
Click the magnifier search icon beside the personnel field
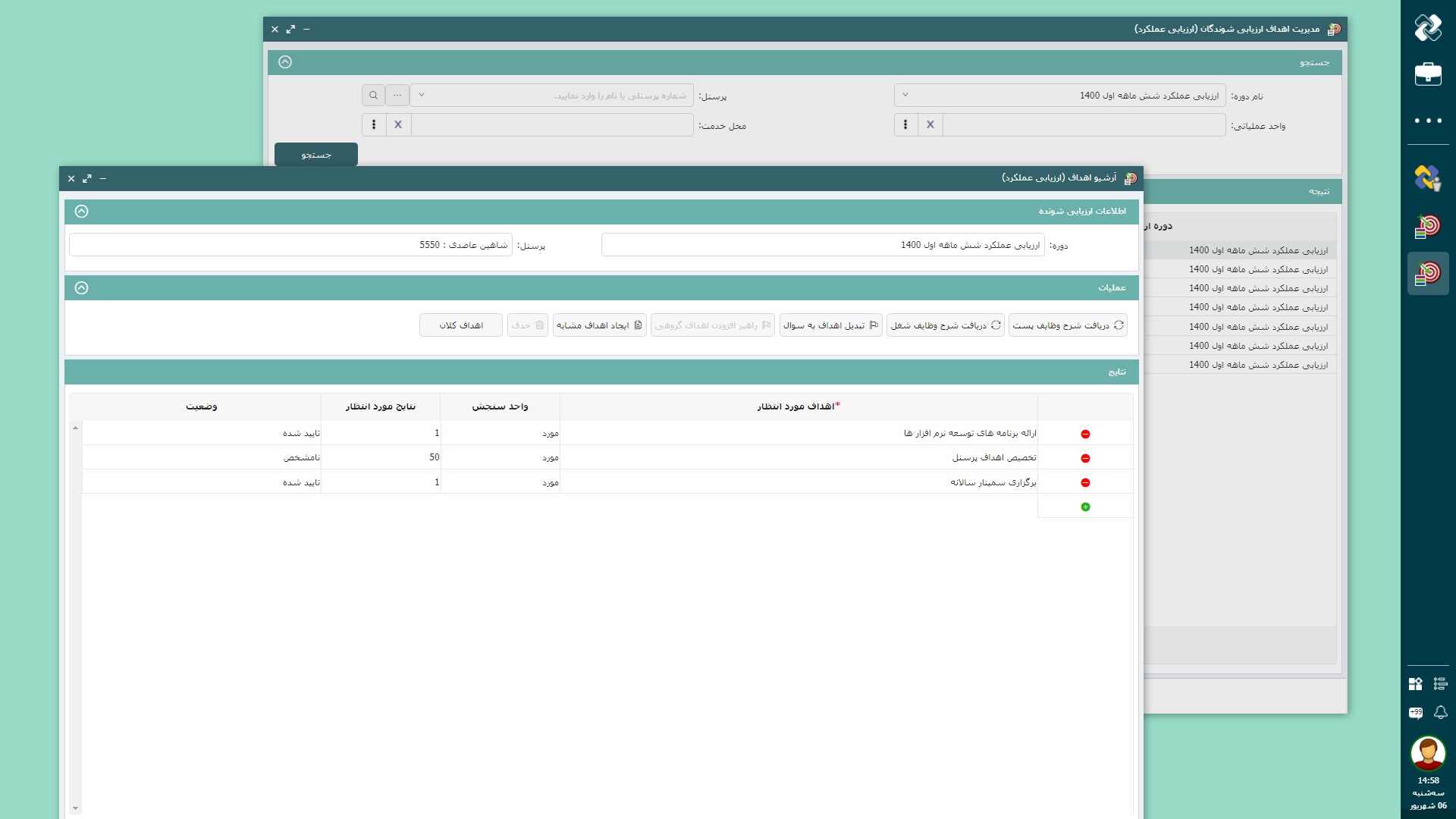tap(373, 96)
